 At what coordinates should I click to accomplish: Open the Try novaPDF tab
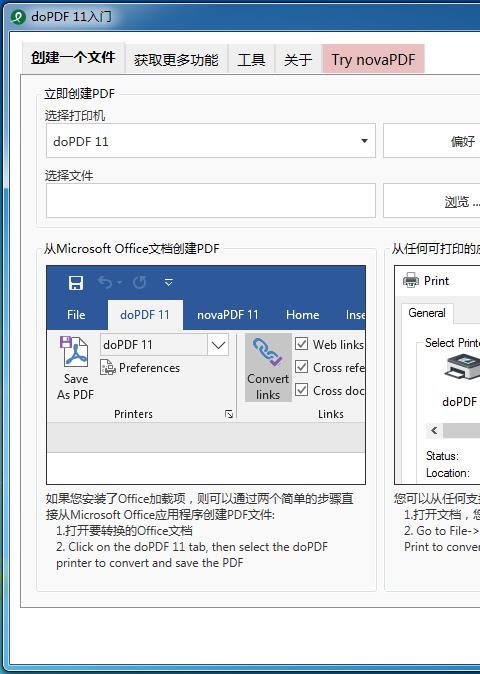[373, 59]
